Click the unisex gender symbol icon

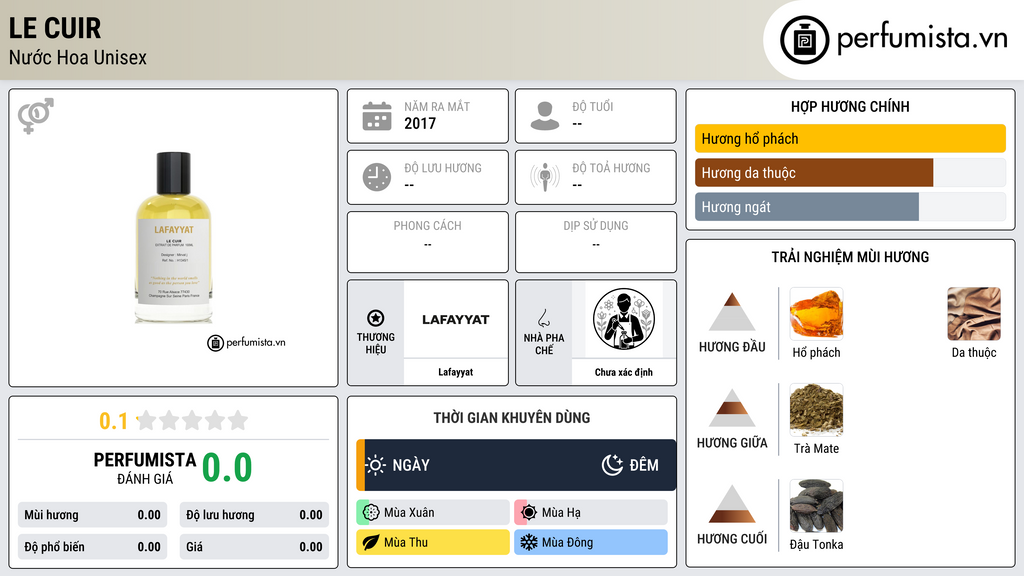[x=36, y=116]
